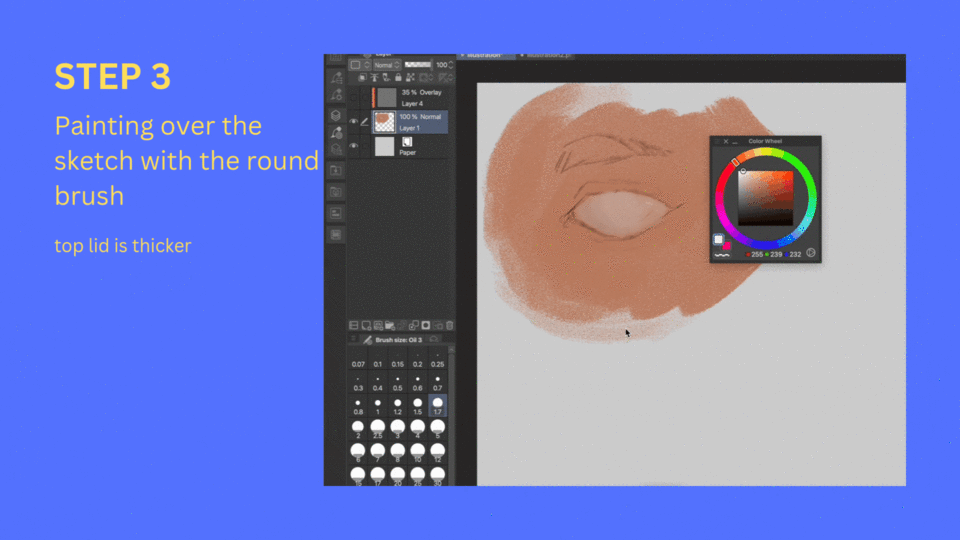Click the '100 % Normal' Layer 1 row
This screenshot has width=960, height=540.
tap(410, 122)
